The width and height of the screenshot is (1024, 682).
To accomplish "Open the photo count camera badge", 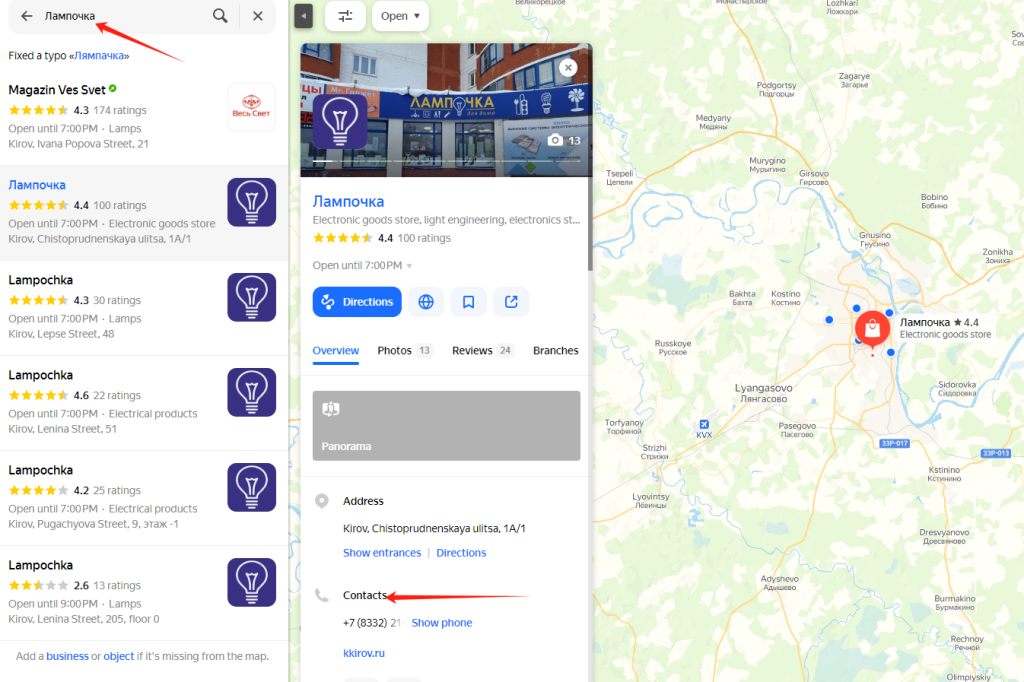I will pos(564,140).
